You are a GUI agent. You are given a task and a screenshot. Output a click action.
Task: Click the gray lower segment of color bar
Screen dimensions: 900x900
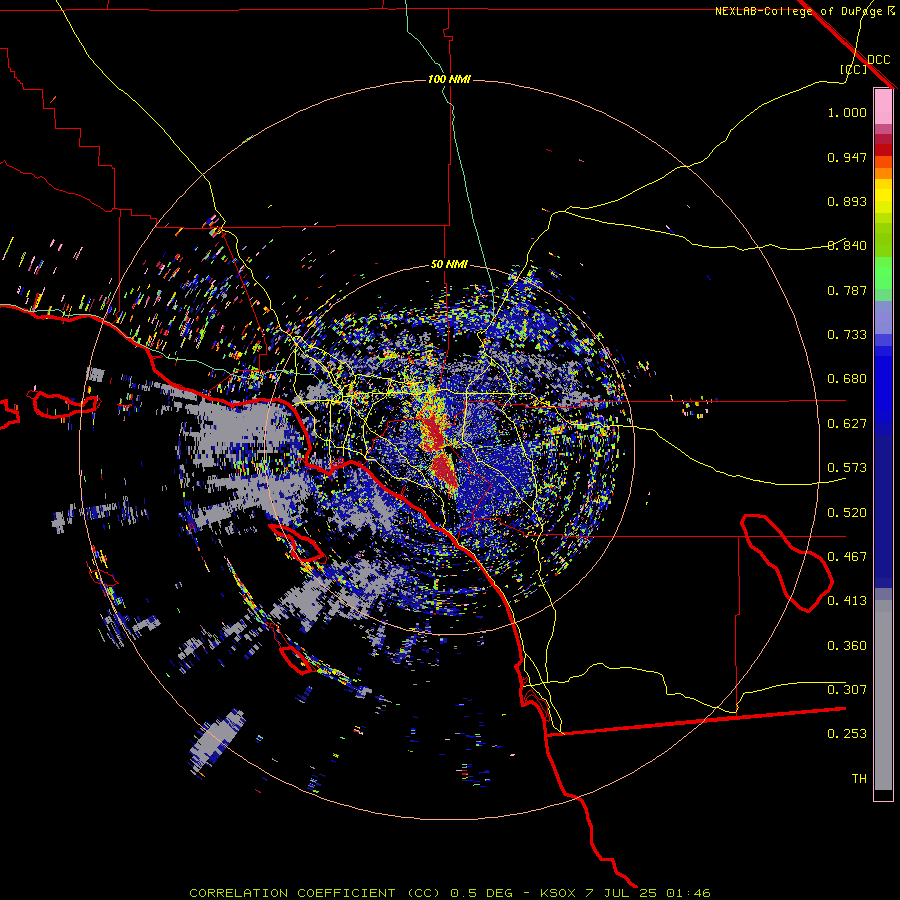click(883, 695)
